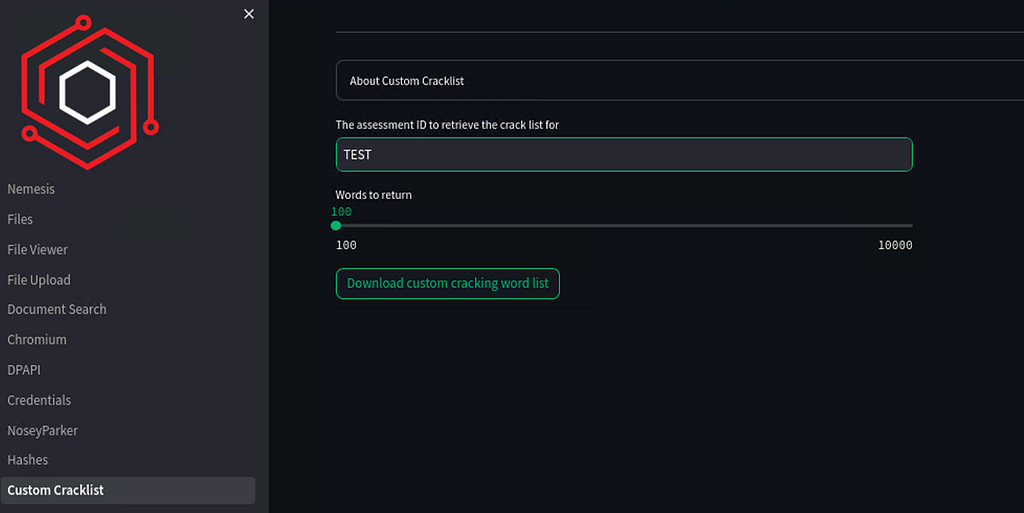Open File Viewer from sidebar
The image size is (1024, 513).
[37, 249]
